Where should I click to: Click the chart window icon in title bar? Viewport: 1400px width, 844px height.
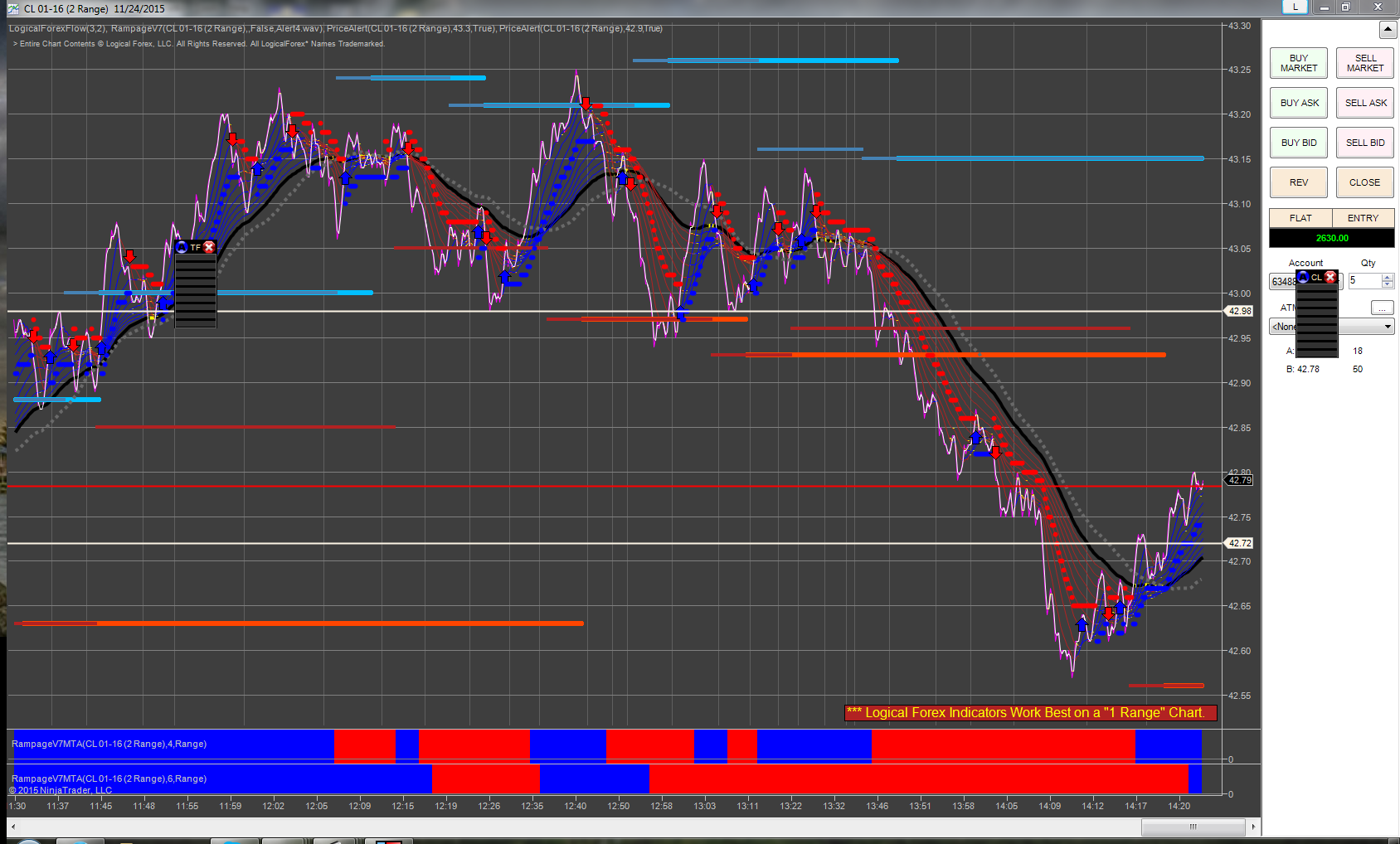(12, 8)
